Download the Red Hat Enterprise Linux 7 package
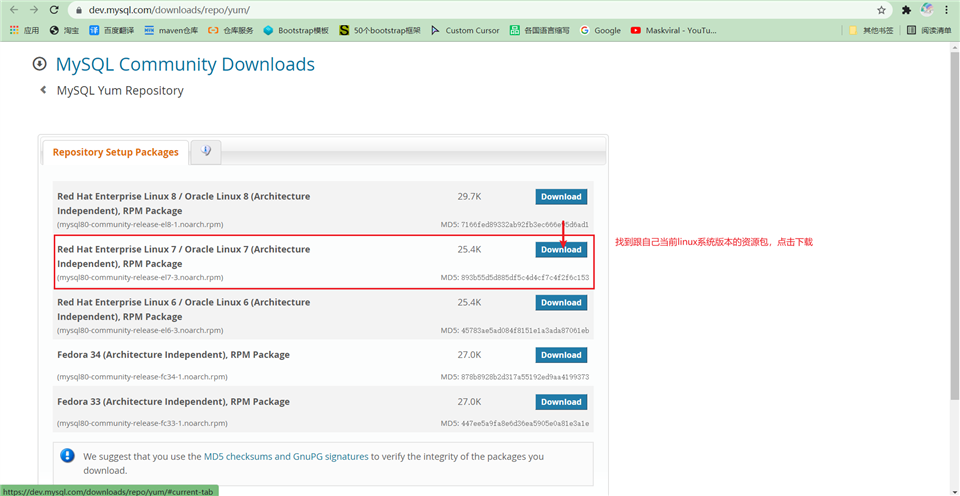The width and height of the screenshot is (960, 496). pyautogui.click(x=561, y=249)
